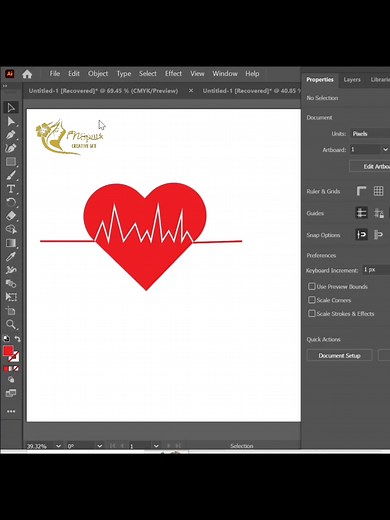Swap Fill and Stroke colors
The height and width of the screenshot is (520, 390).
[x=17, y=339]
